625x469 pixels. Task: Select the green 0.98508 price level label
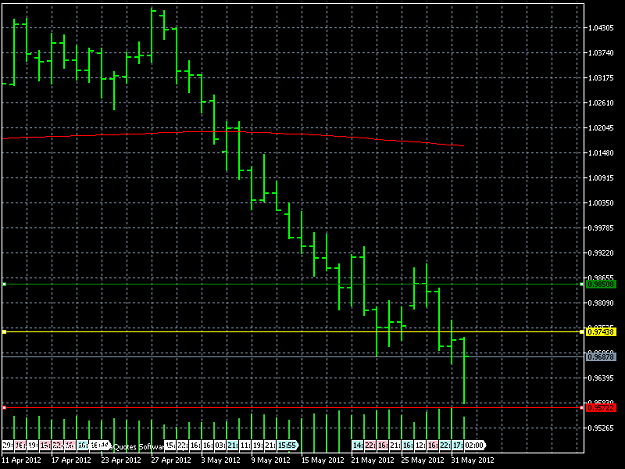(601, 284)
